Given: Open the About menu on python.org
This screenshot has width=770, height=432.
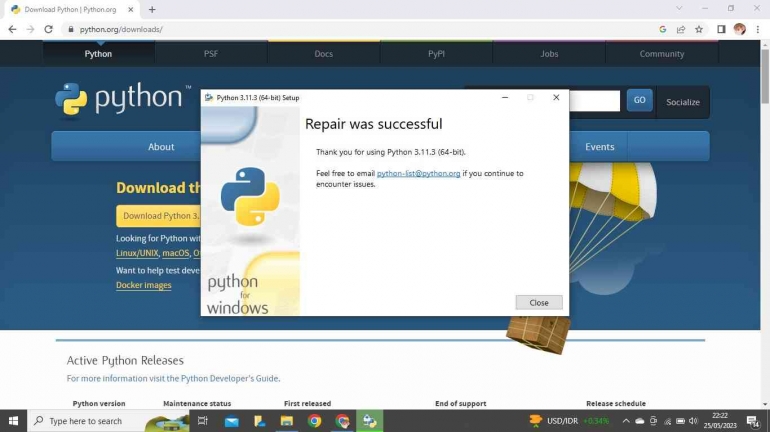Looking at the screenshot, I should click(x=161, y=147).
